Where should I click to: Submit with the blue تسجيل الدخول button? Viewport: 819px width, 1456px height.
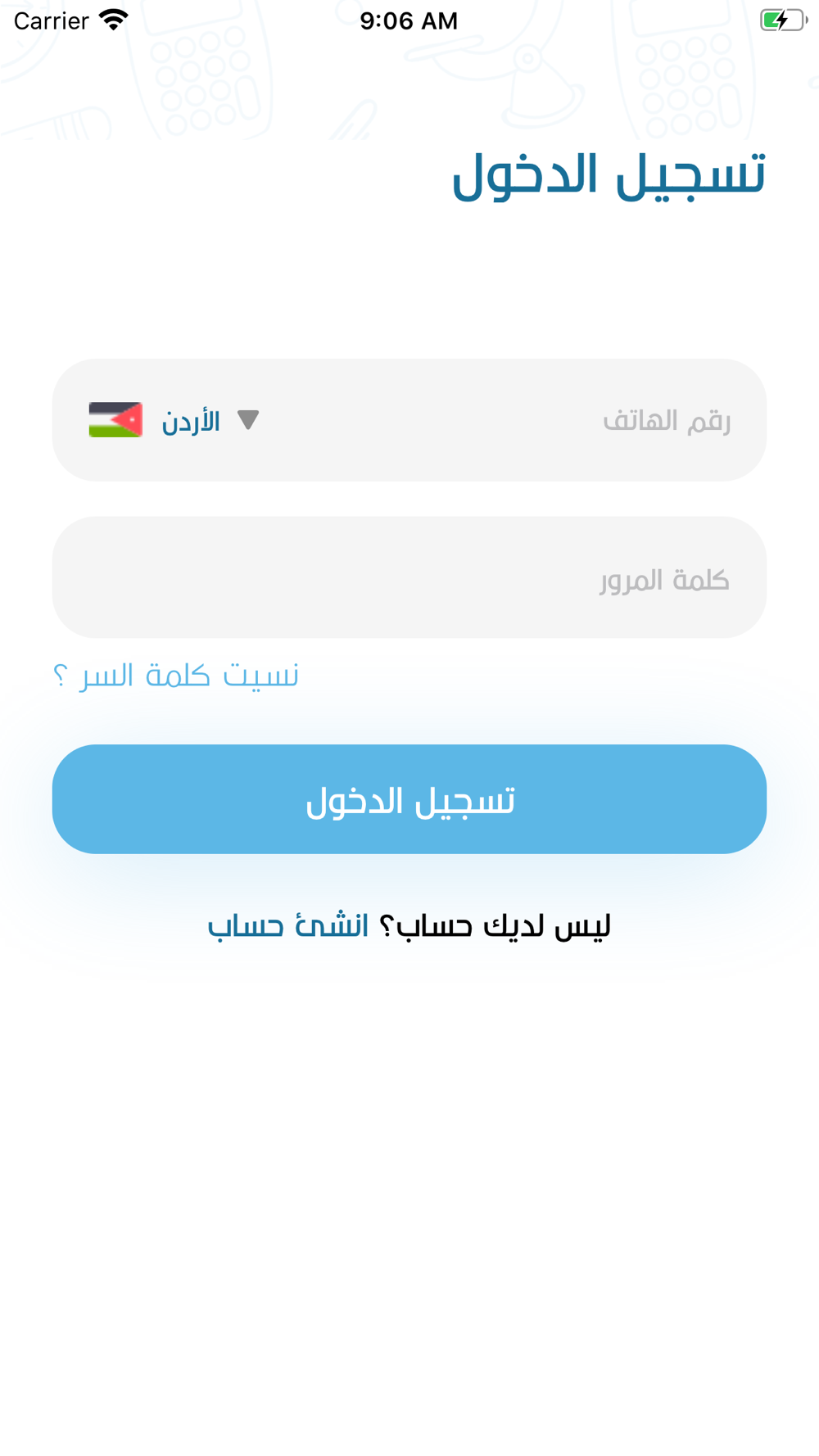tap(409, 799)
